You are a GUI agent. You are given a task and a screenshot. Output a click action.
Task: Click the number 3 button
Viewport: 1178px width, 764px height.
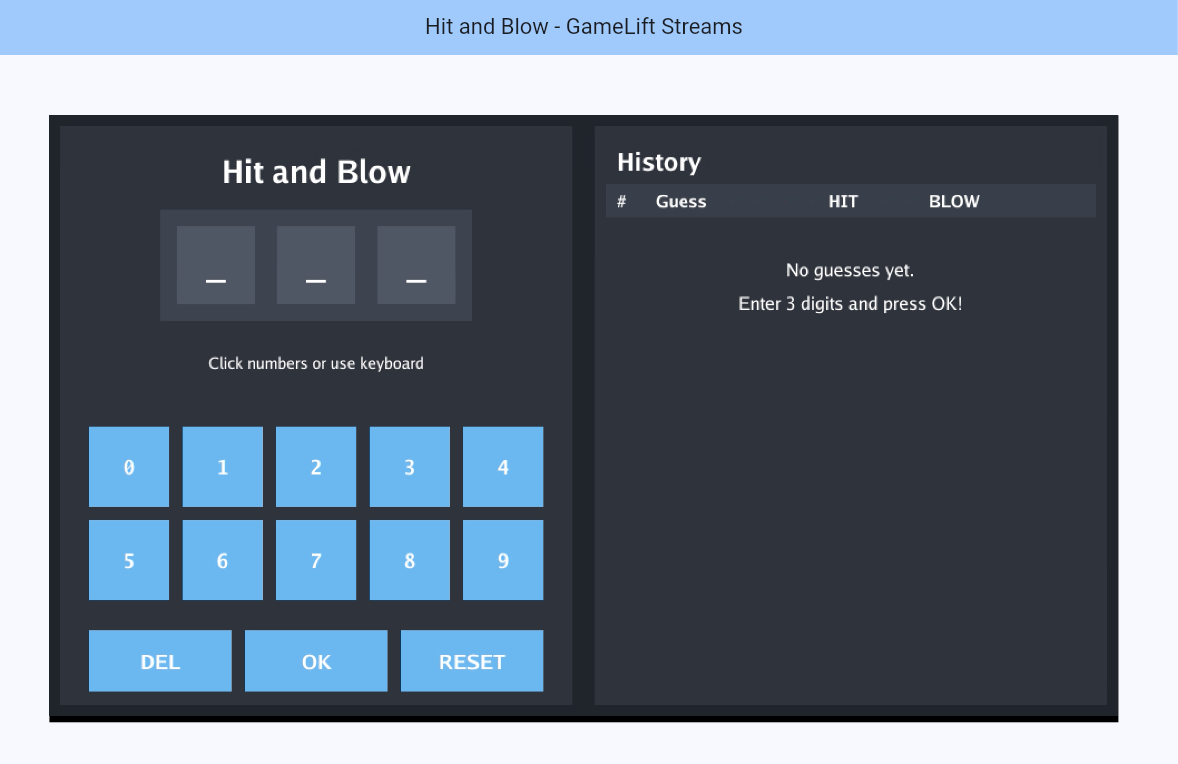tap(409, 466)
